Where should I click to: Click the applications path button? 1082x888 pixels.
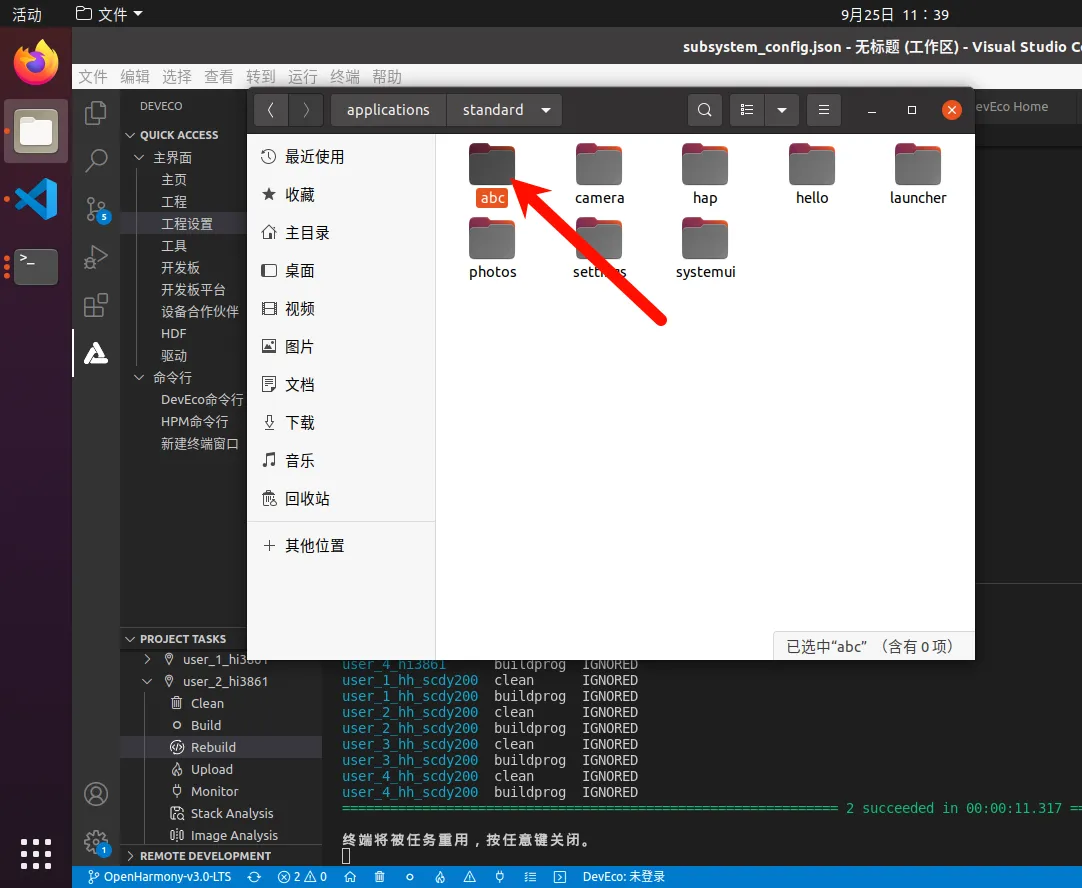[388, 110]
